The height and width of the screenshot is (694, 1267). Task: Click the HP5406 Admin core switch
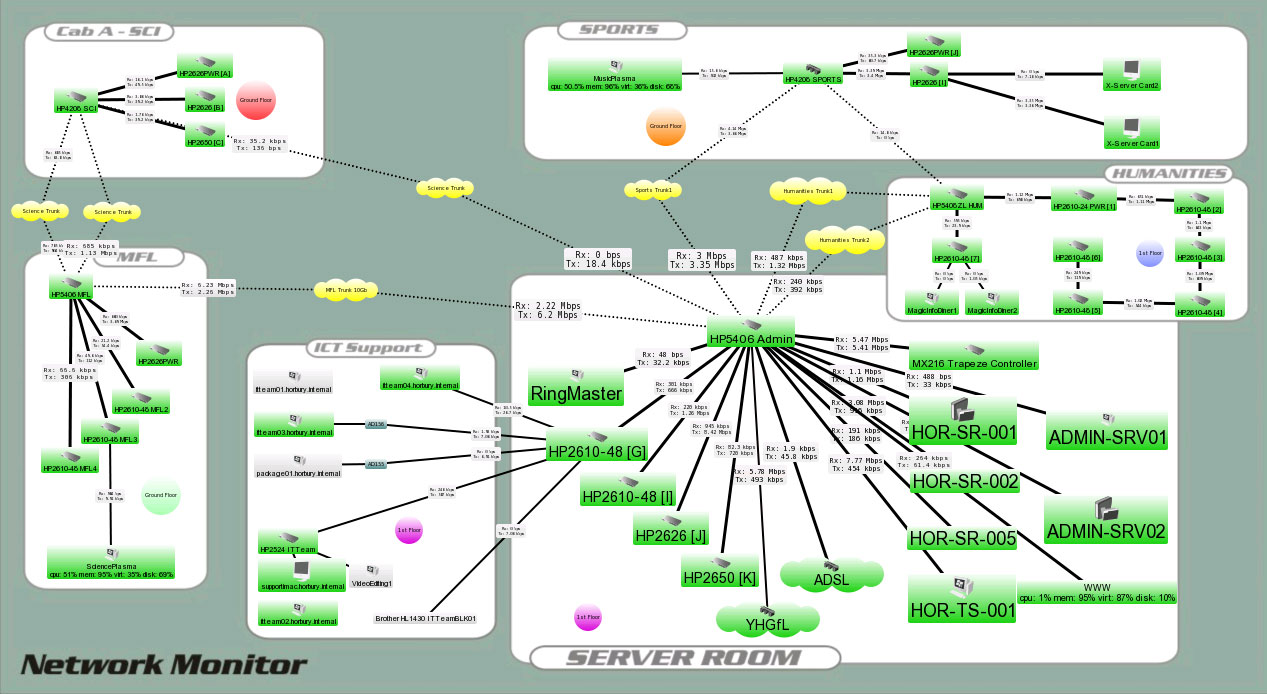coord(751,333)
